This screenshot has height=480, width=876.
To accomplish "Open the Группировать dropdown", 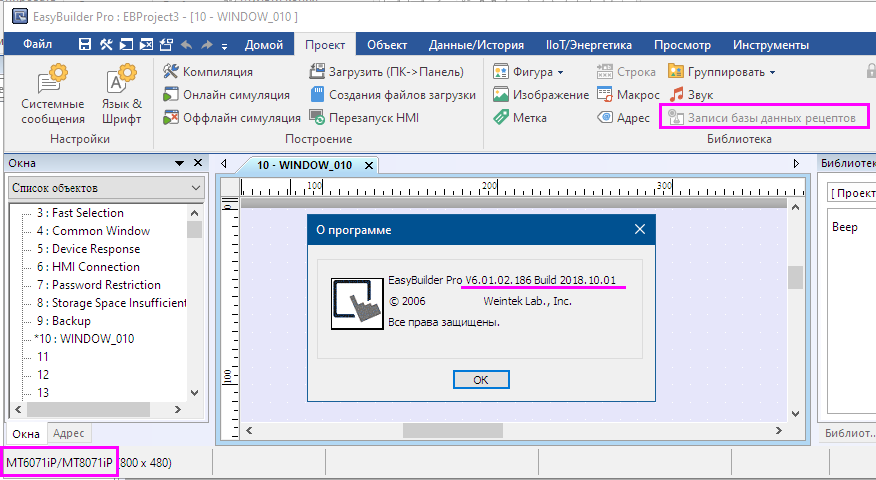I will [x=722, y=72].
